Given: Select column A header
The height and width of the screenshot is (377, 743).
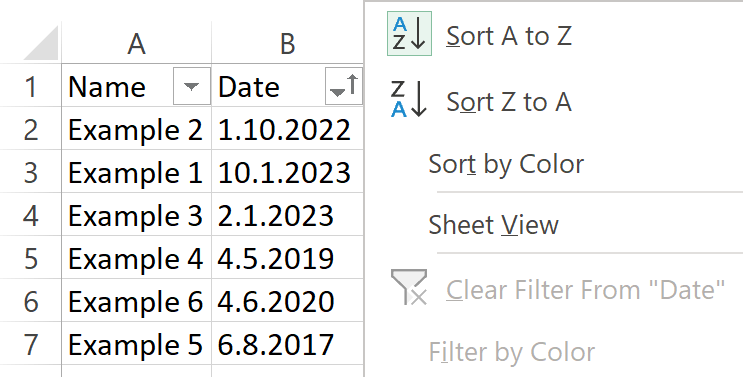Looking at the screenshot, I should point(136,44).
